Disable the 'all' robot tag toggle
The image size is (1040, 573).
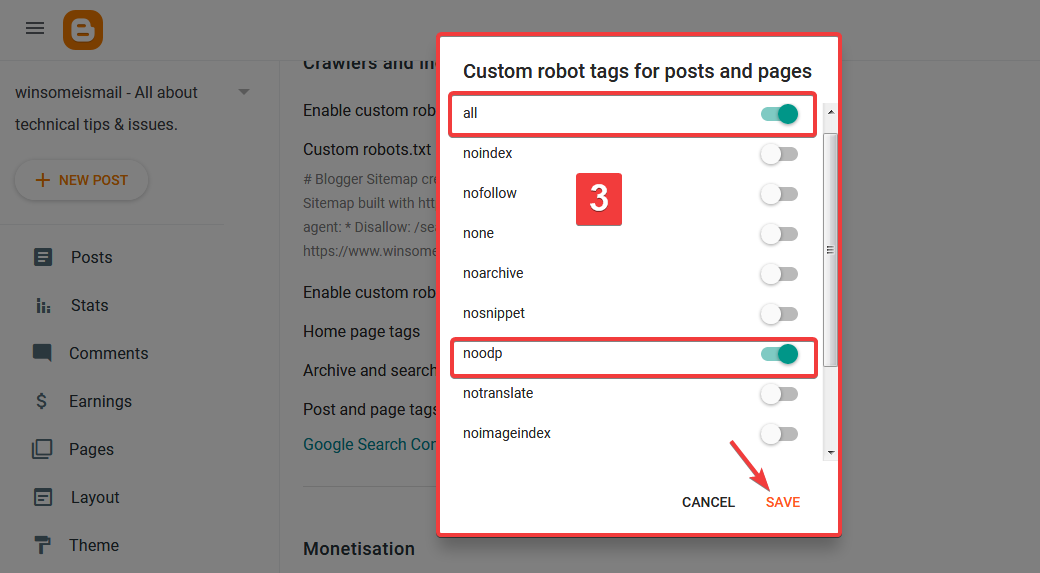pyautogui.click(x=780, y=114)
